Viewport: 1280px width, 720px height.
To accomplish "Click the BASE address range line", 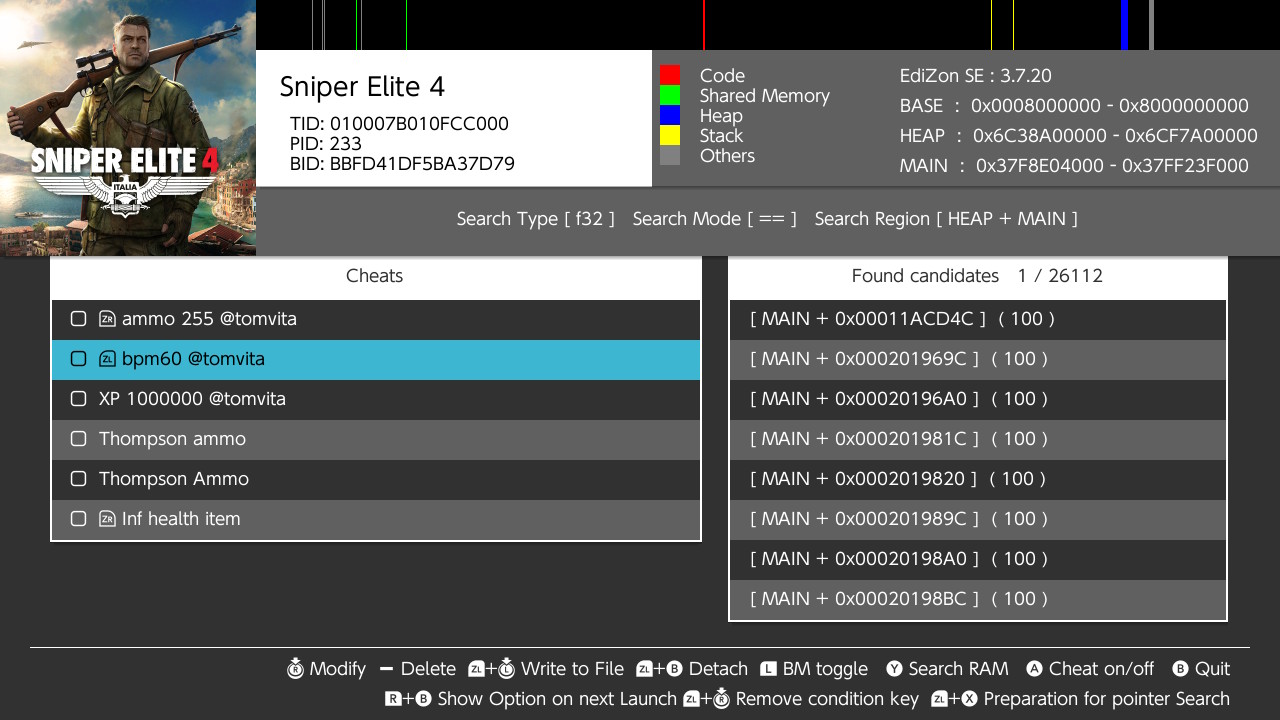I will coord(1074,106).
